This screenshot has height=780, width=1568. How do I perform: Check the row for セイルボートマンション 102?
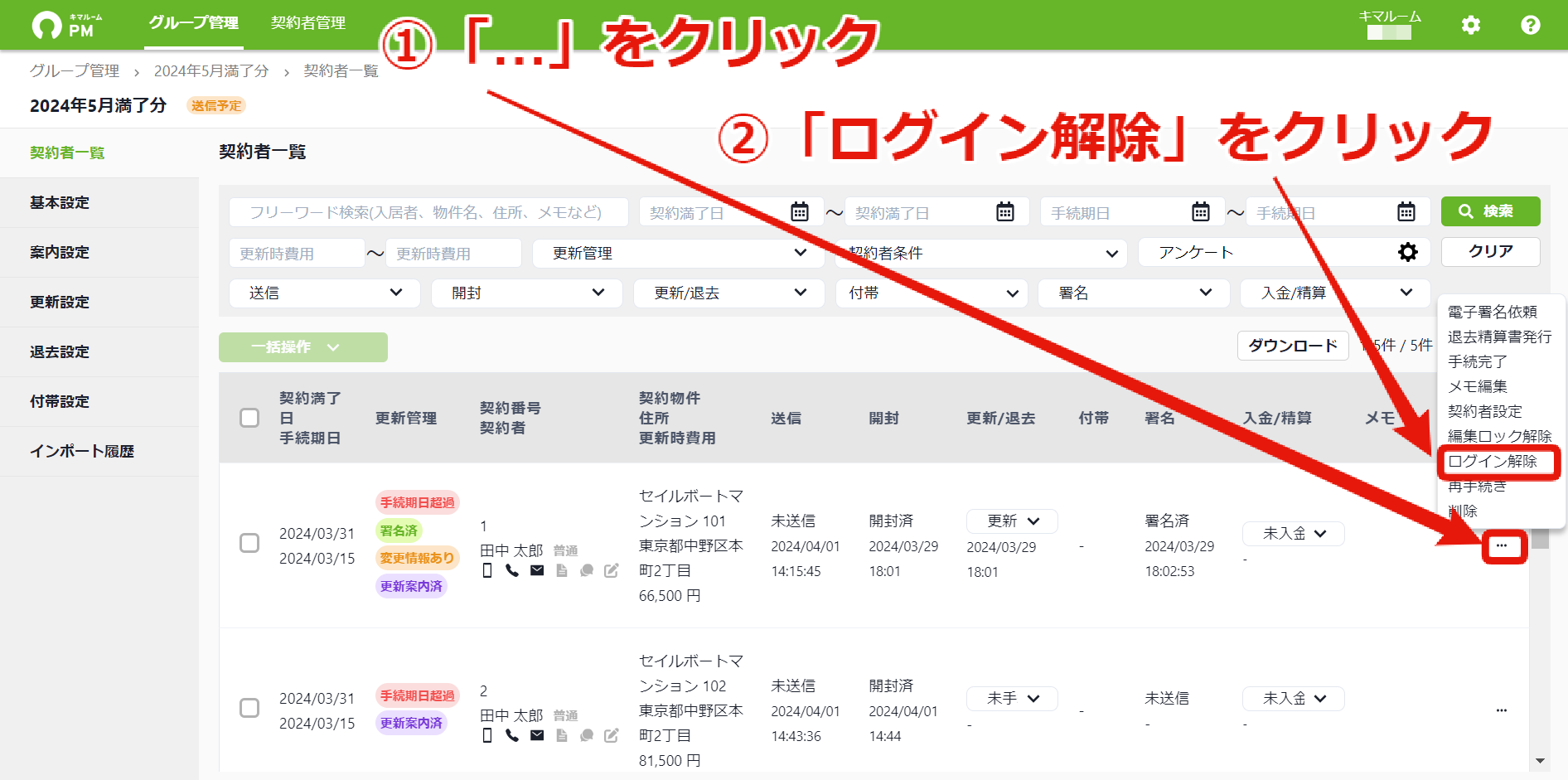coord(249,708)
